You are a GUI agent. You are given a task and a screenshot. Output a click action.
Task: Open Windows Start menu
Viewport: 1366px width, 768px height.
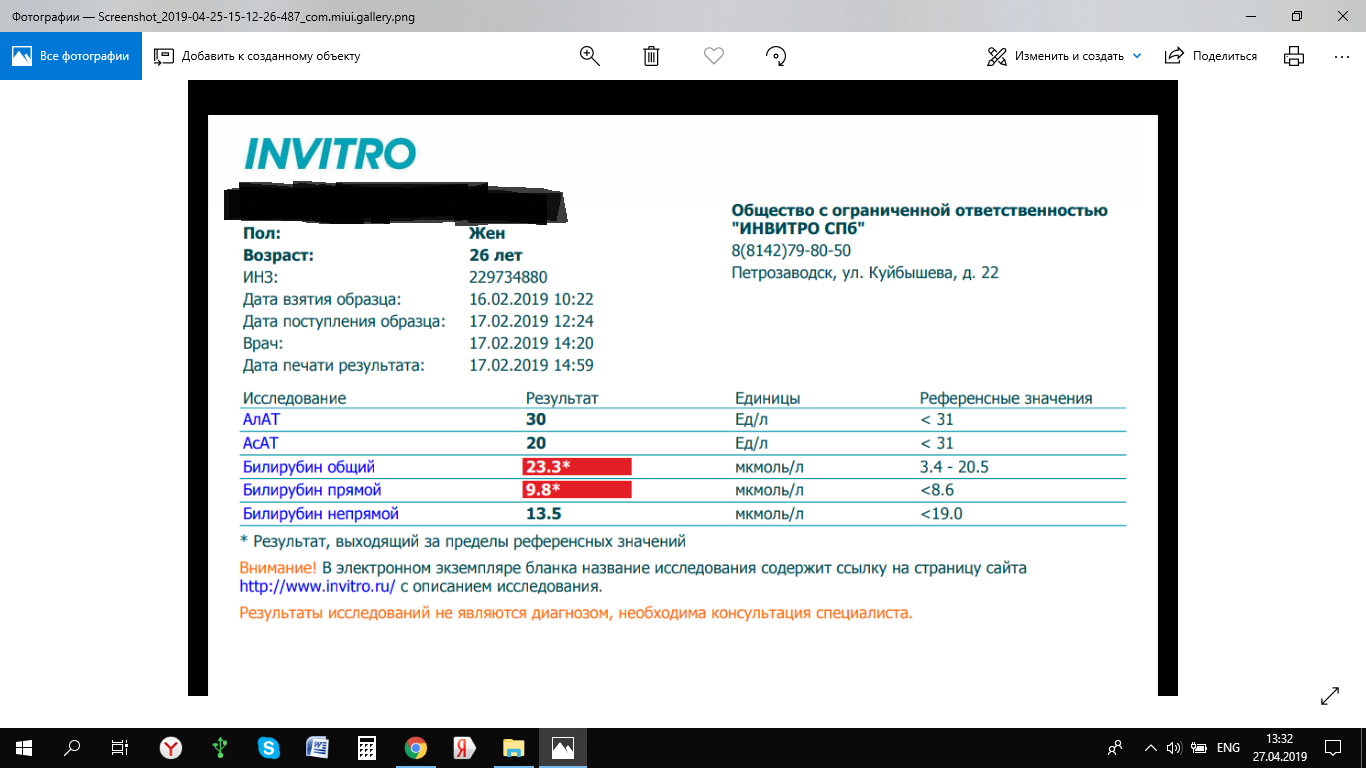(24, 748)
